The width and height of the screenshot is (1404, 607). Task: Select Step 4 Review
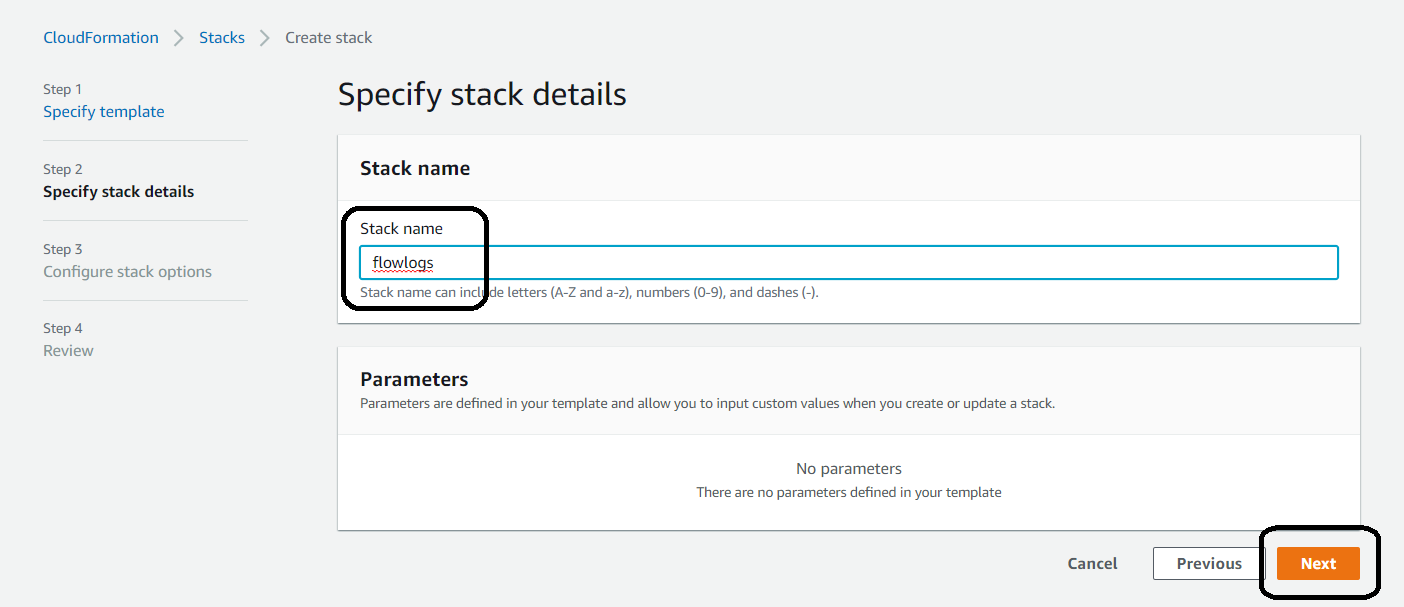pyautogui.click(x=69, y=351)
